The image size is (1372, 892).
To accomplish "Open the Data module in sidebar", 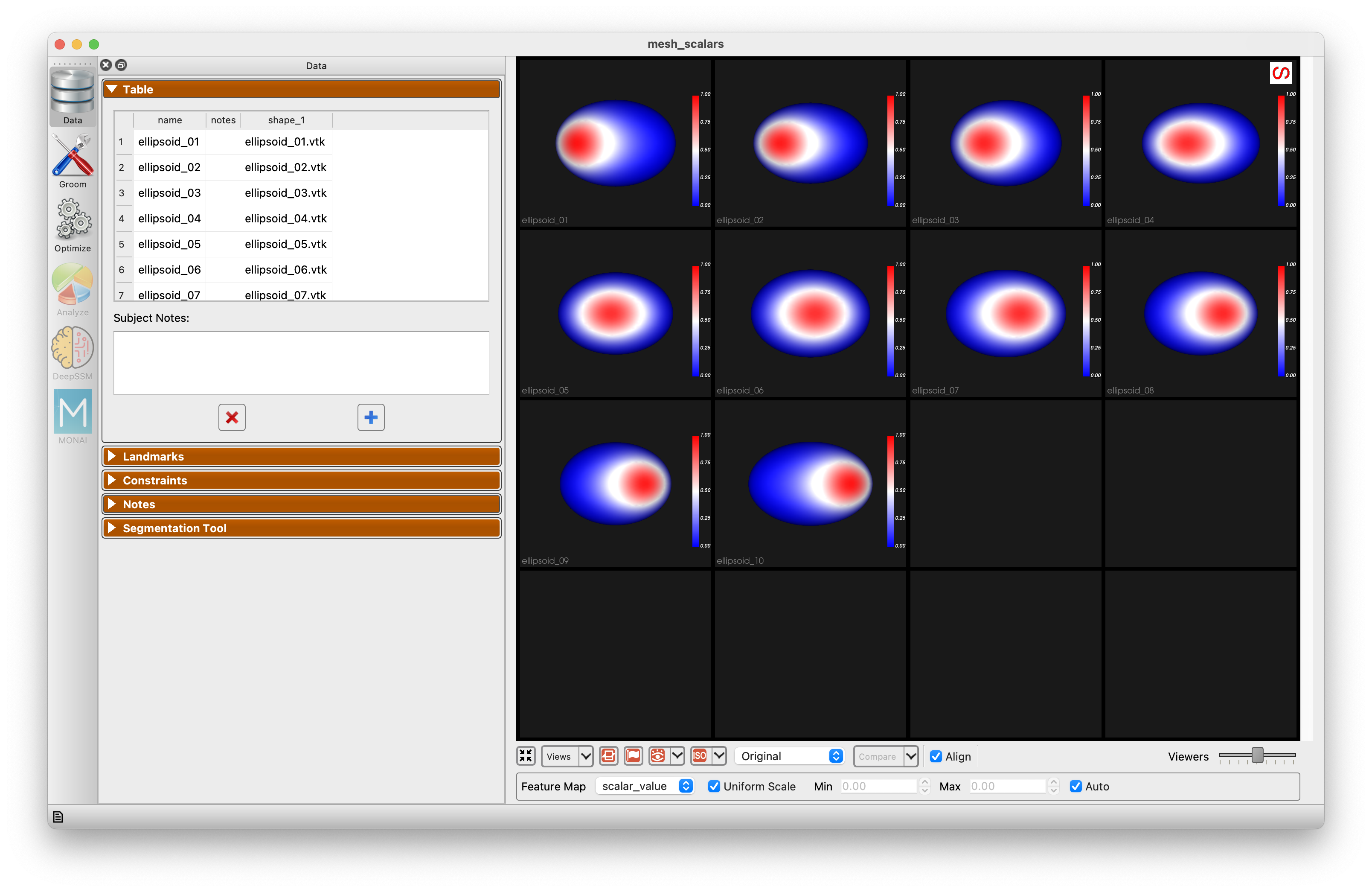I will pos(73,97).
